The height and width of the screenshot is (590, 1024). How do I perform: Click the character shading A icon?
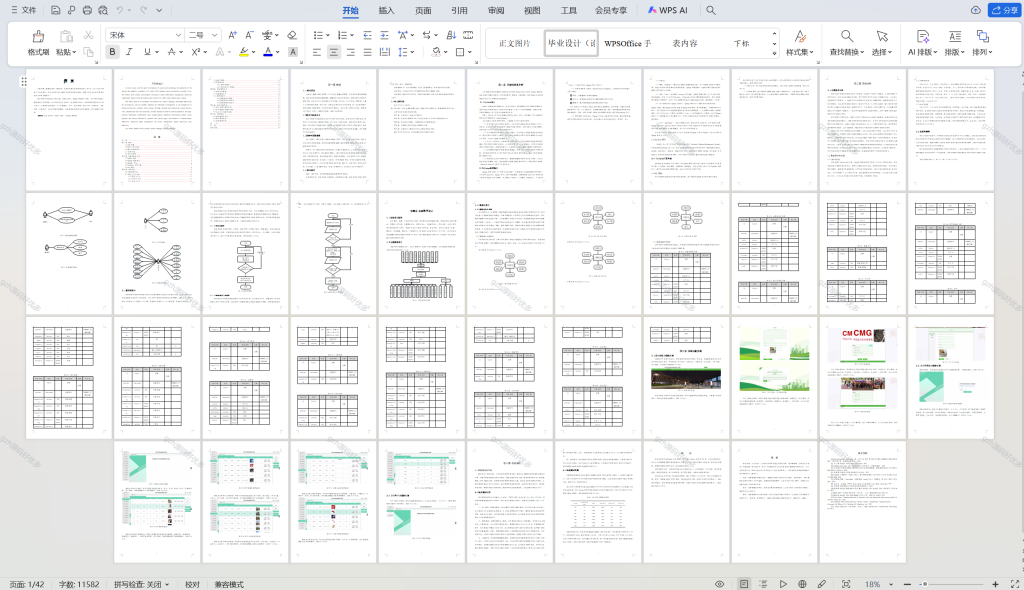point(293,52)
